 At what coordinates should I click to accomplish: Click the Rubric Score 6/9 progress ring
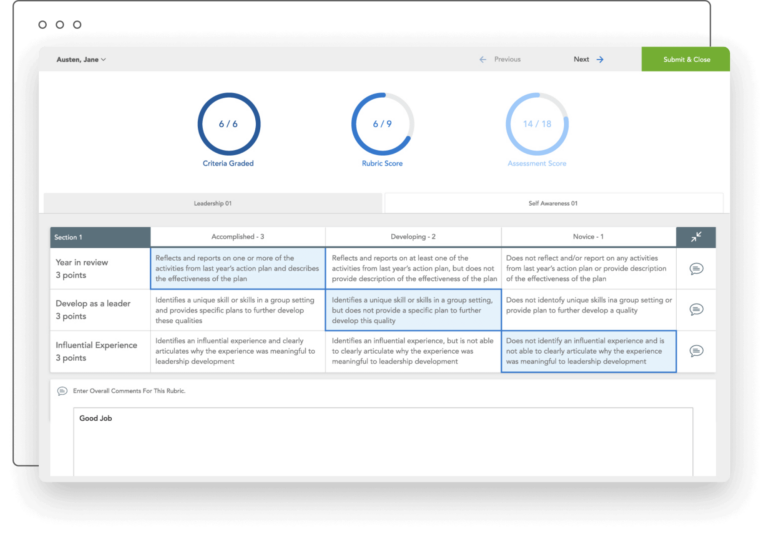pyautogui.click(x=383, y=124)
